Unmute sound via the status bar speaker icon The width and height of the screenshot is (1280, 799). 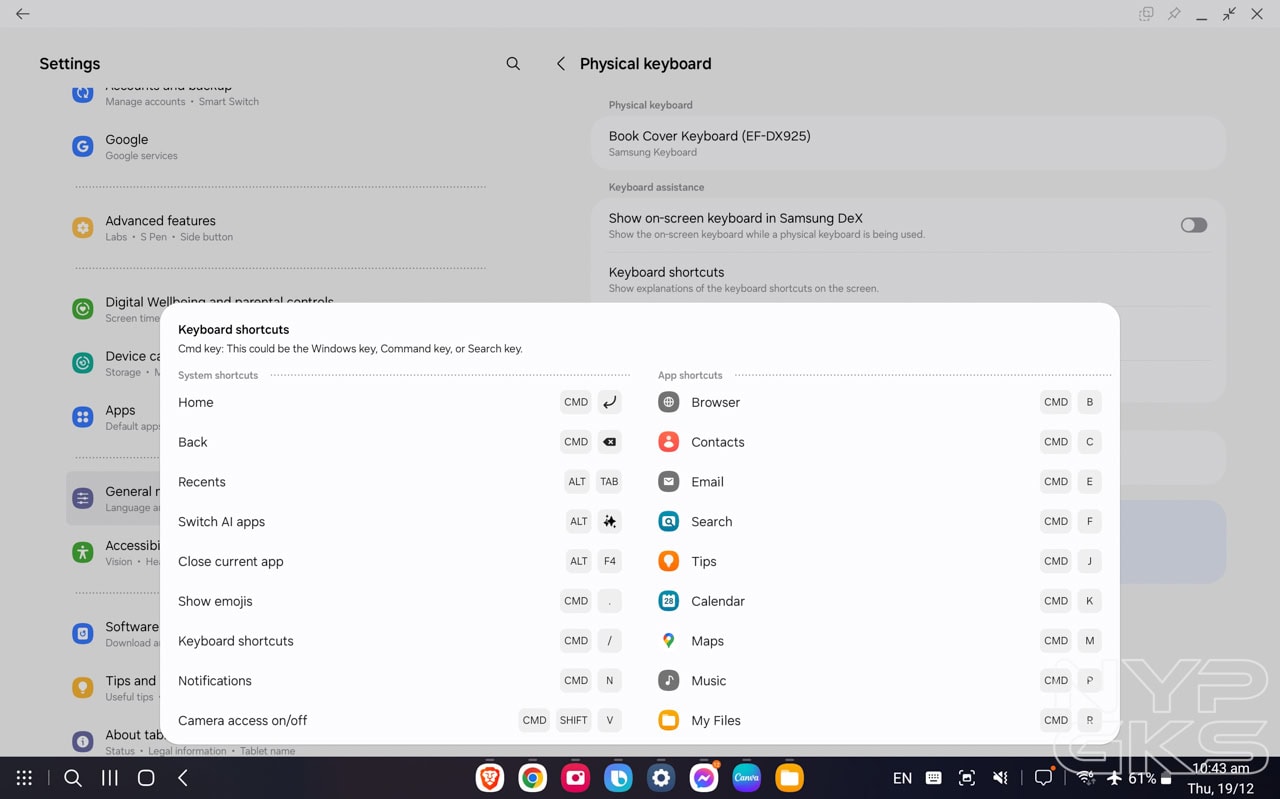click(x=999, y=777)
